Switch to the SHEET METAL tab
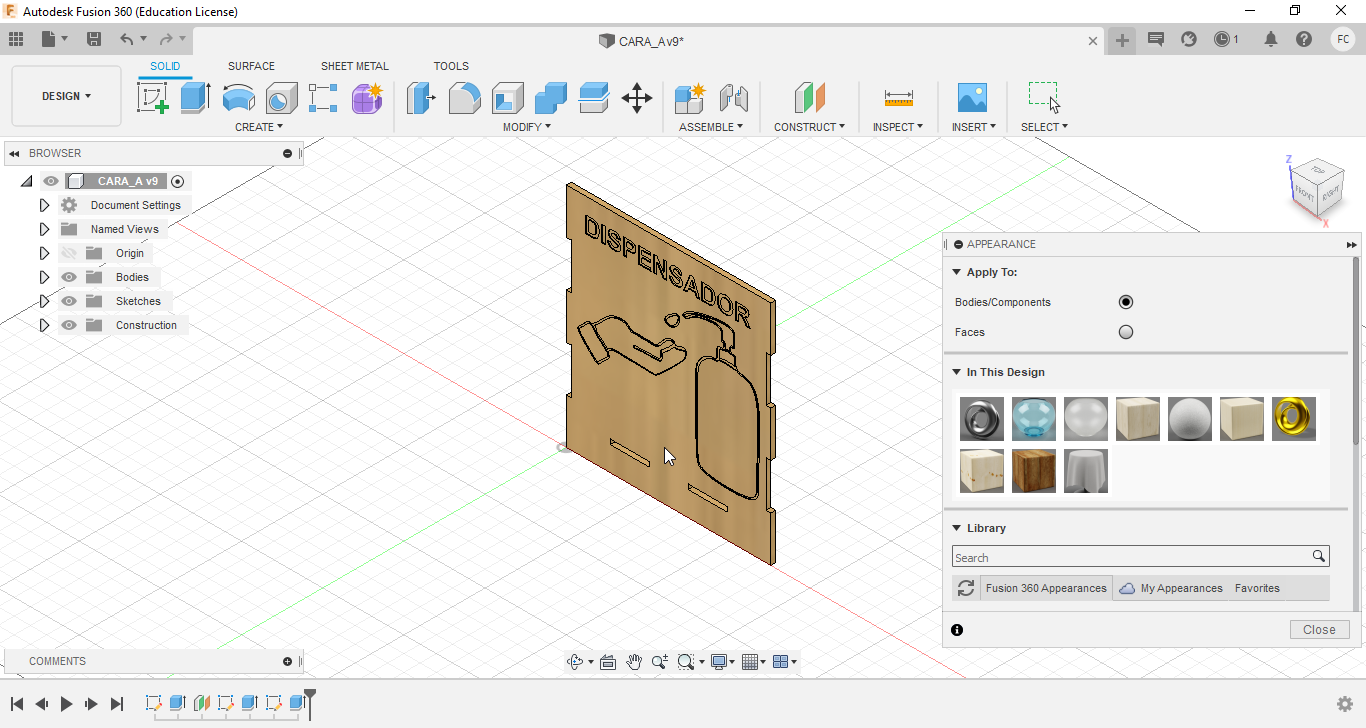The height and width of the screenshot is (728, 1366). (355, 66)
